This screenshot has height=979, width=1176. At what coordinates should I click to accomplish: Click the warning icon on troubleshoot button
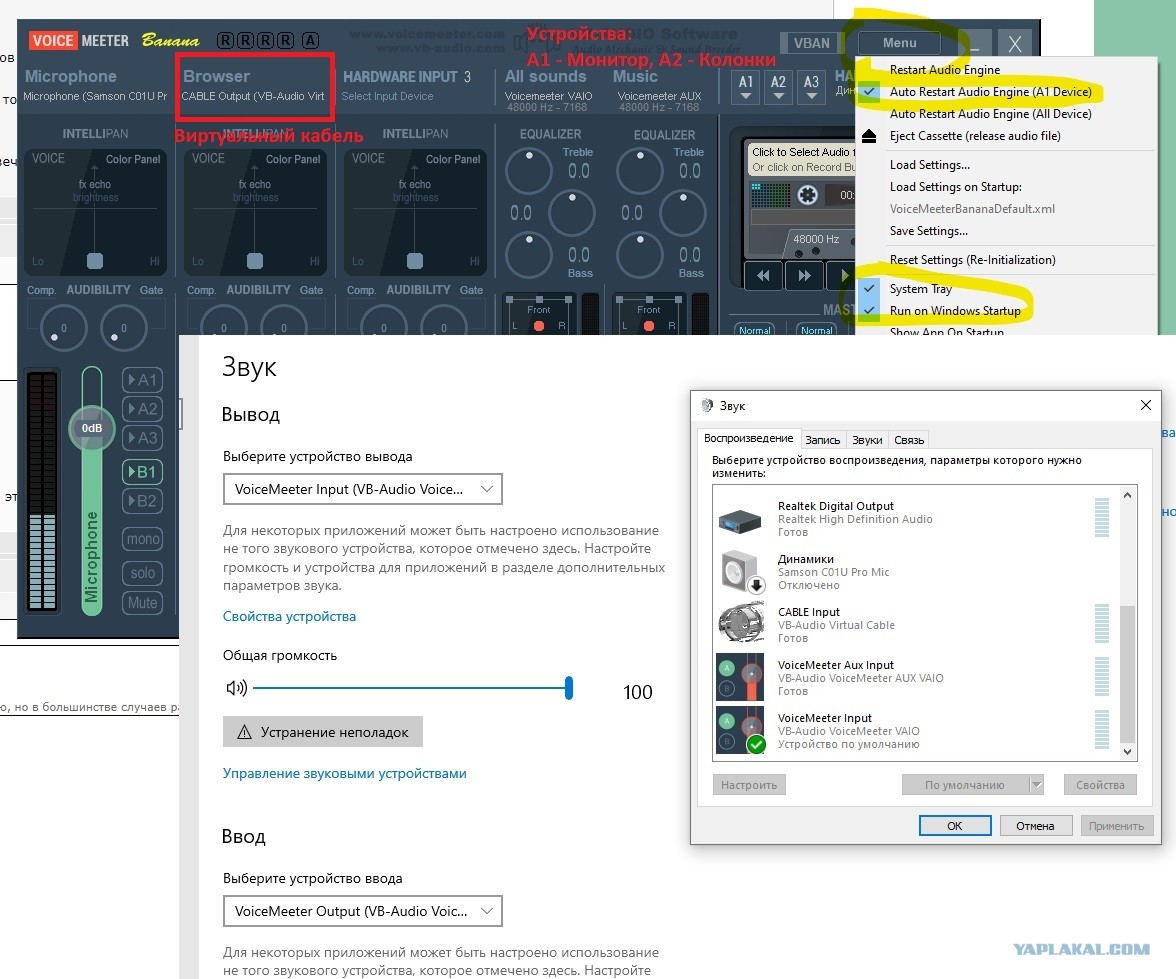point(244,732)
